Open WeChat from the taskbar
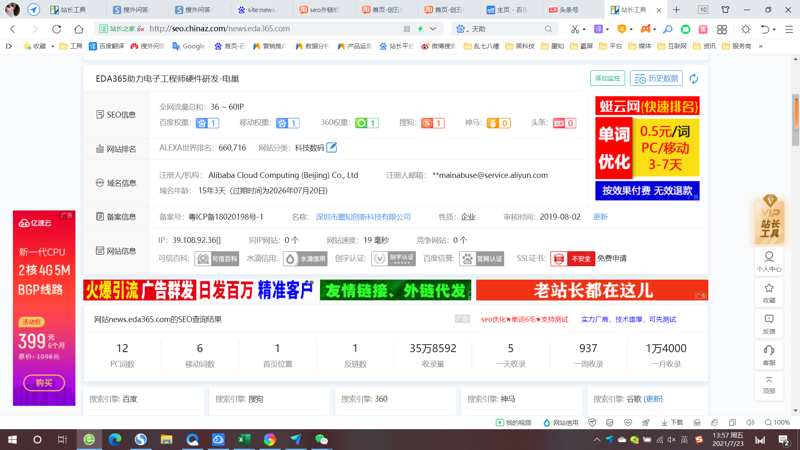This screenshot has height=450, width=800. pos(321,439)
